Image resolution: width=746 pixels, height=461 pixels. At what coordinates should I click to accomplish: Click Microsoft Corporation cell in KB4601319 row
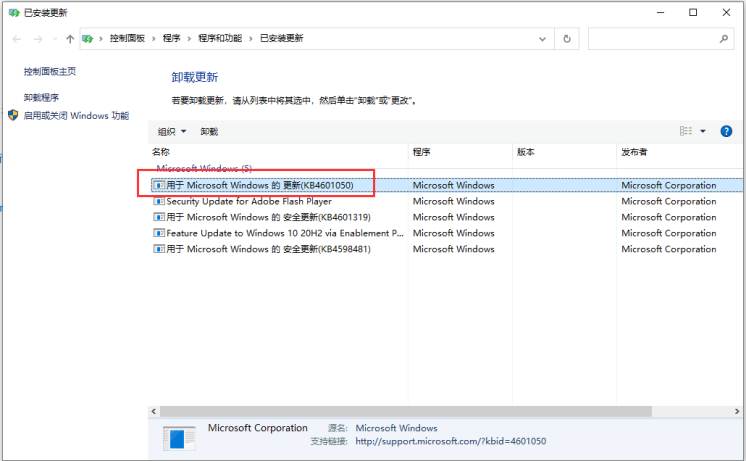tap(668, 217)
